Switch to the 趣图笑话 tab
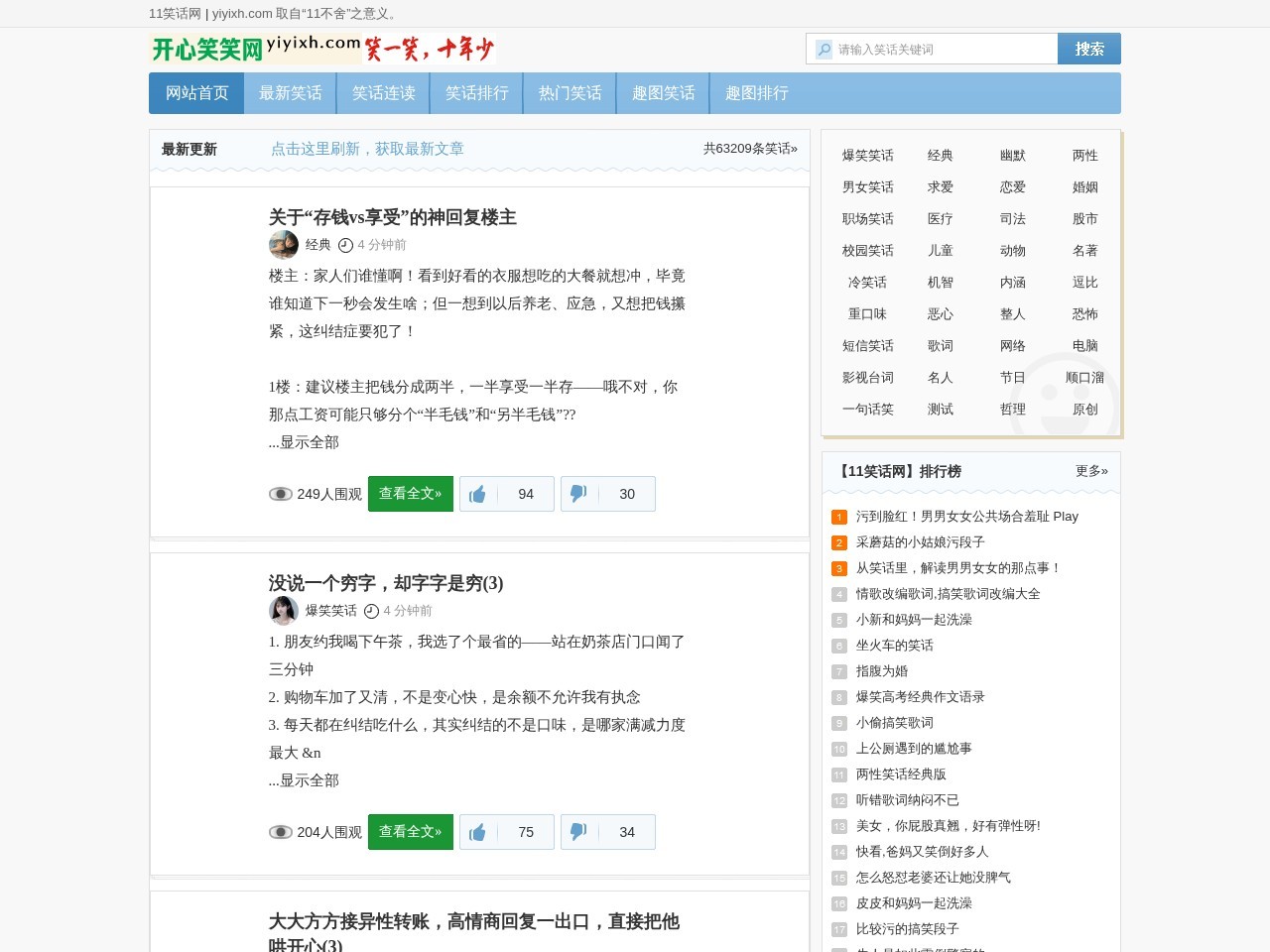1270x952 pixels. [663, 92]
